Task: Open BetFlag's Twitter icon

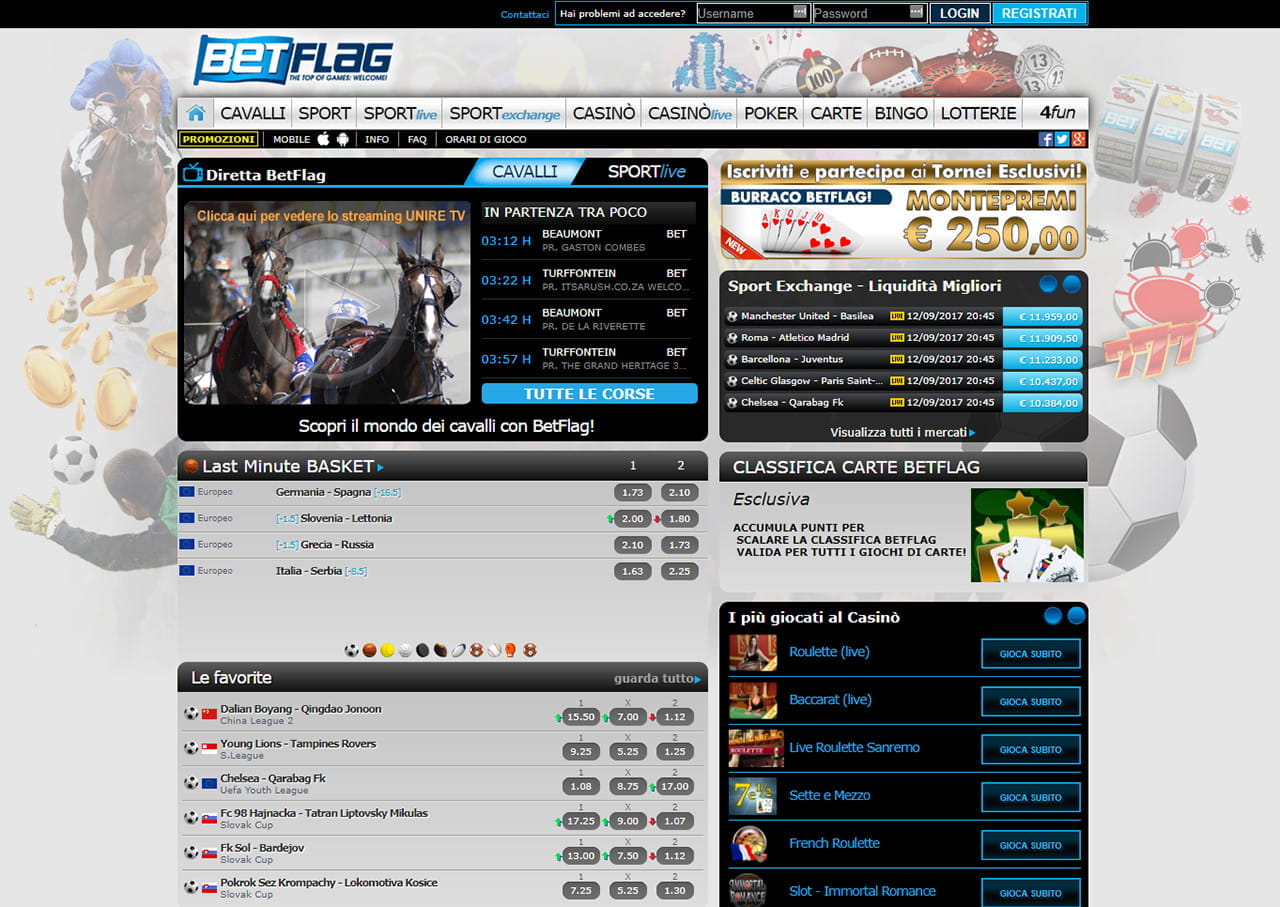Action: tap(1062, 139)
